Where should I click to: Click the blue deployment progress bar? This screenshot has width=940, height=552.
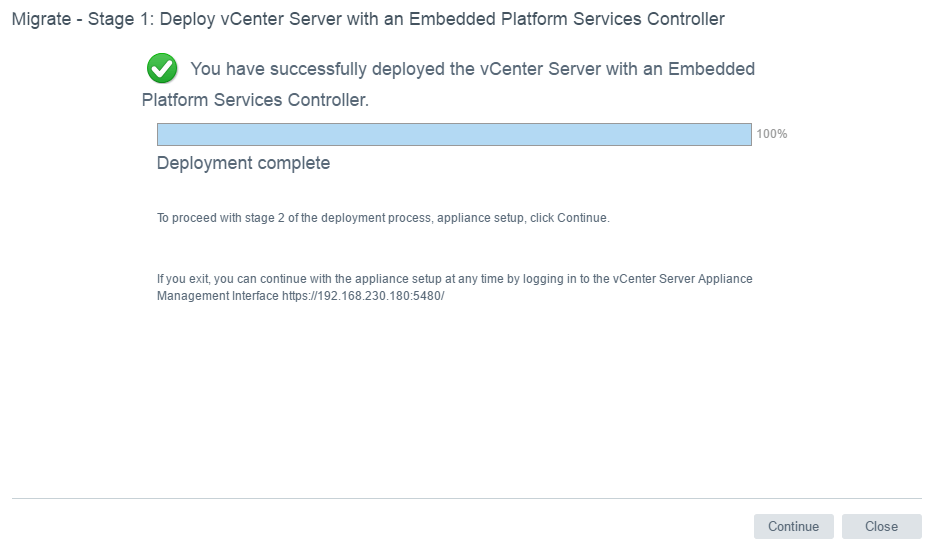[x=454, y=135]
